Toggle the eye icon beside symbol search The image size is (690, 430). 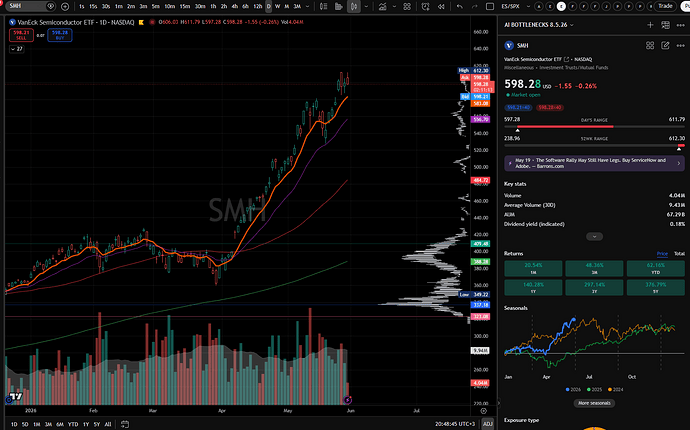coord(51,6)
